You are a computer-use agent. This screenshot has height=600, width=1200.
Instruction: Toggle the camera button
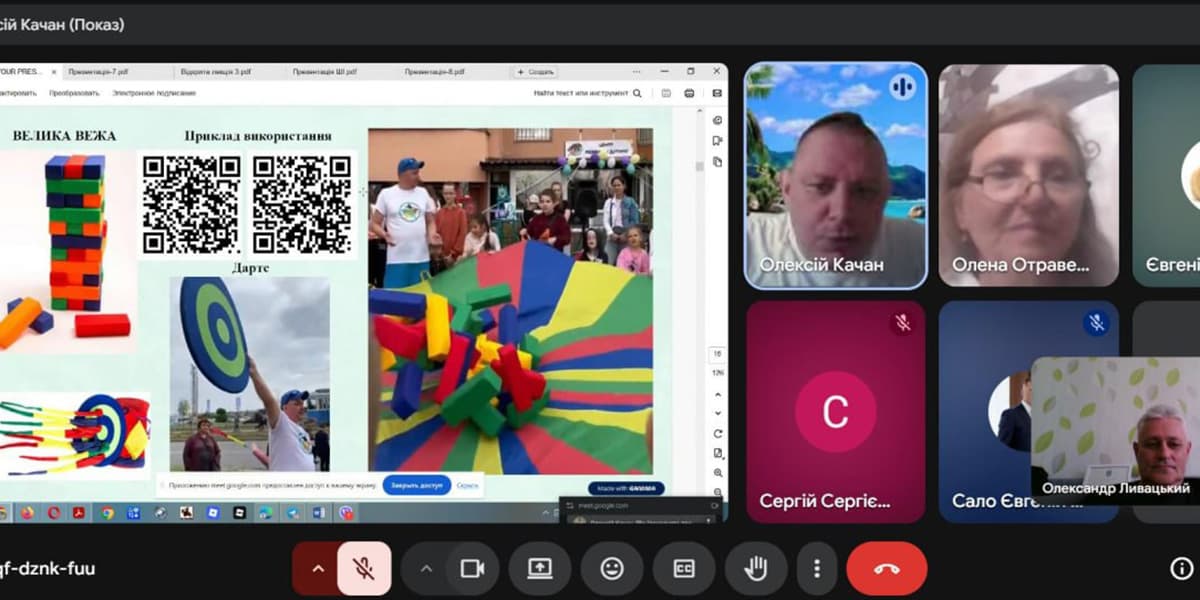click(x=472, y=568)
